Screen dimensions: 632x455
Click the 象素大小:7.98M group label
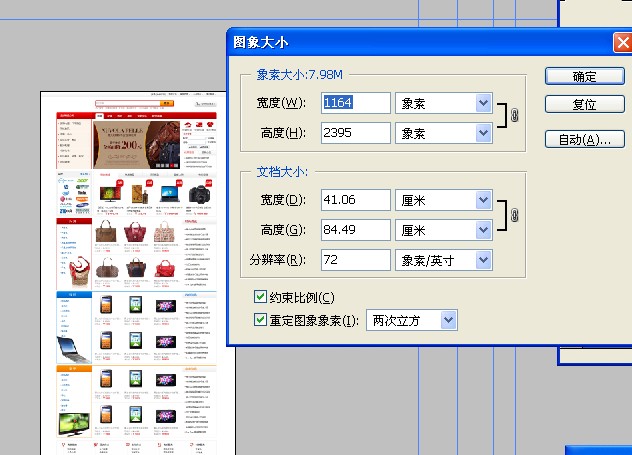pyautogui.click(x=299, y=75)
